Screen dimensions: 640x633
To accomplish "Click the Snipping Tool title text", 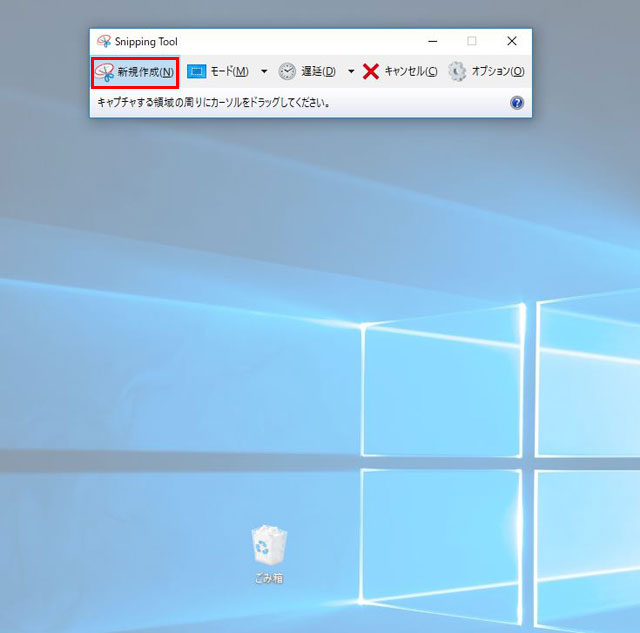I will pyautogui.click(x=146, y=42).
